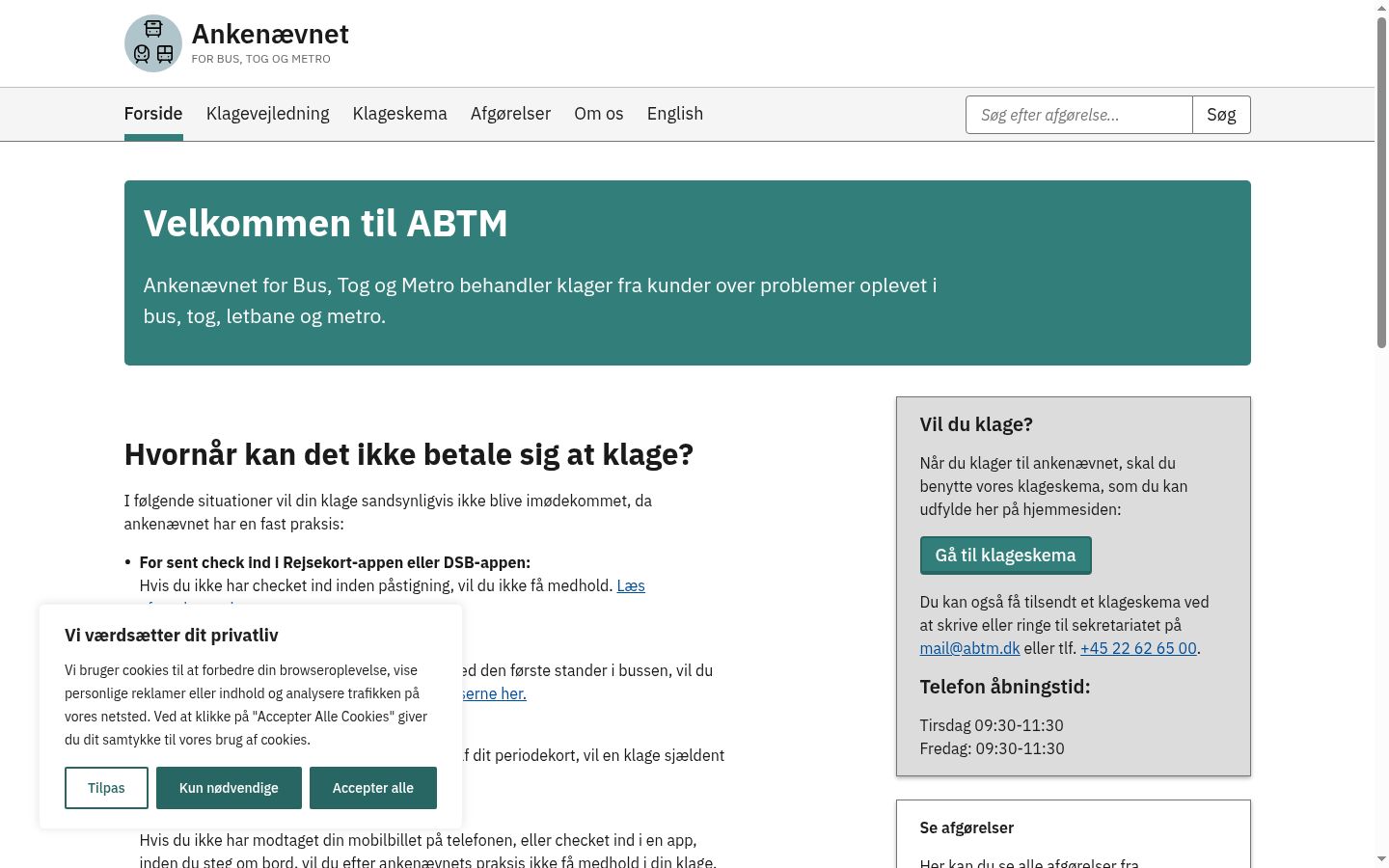Click the Vi værdsætter dit privatliv heading
The width and height of the screenshot is (1389, 868).
coord(172,635)
